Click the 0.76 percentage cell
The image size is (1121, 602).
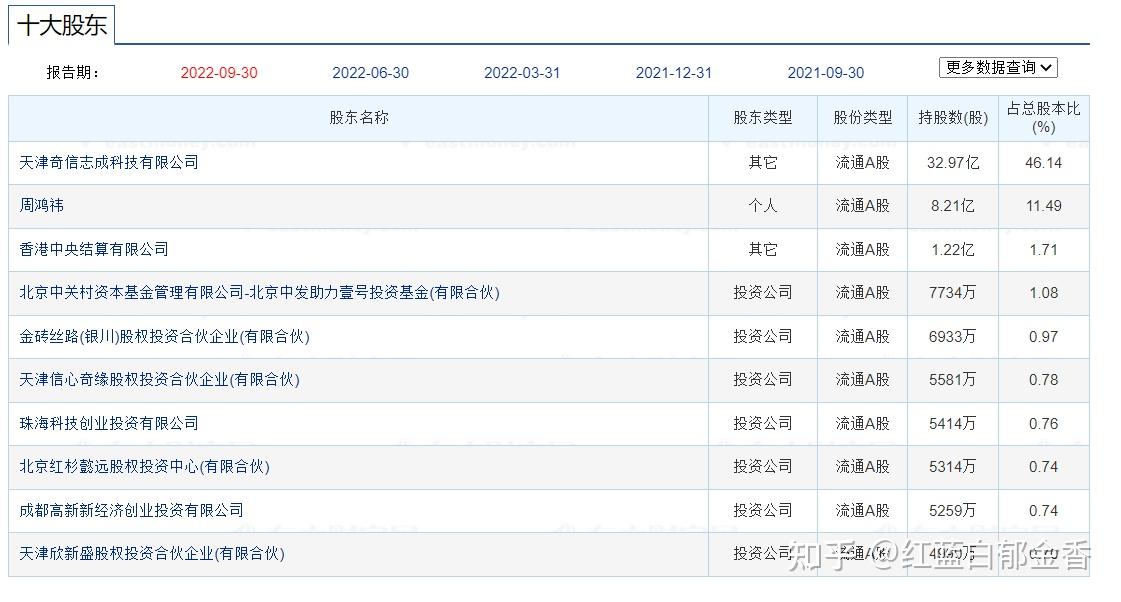click(x=1044, y=424)
